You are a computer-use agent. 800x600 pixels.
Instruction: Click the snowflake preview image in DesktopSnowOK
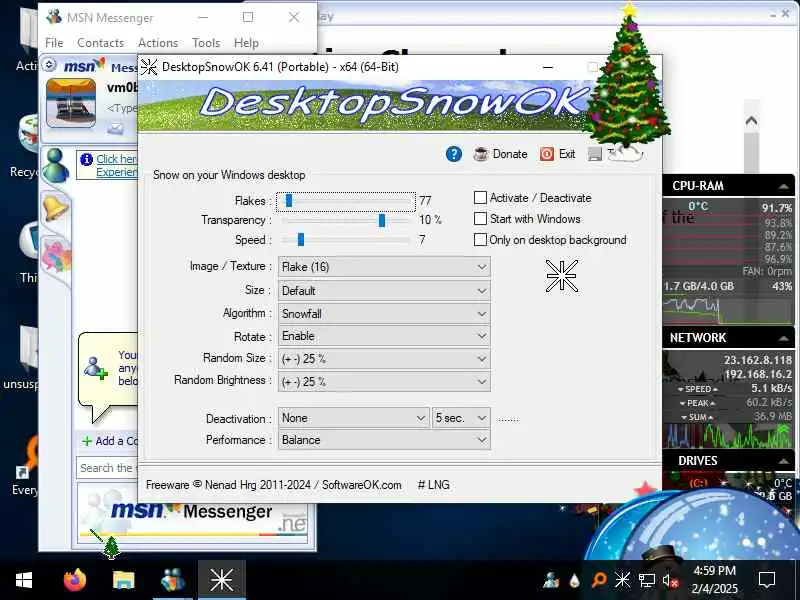[562, 276]
